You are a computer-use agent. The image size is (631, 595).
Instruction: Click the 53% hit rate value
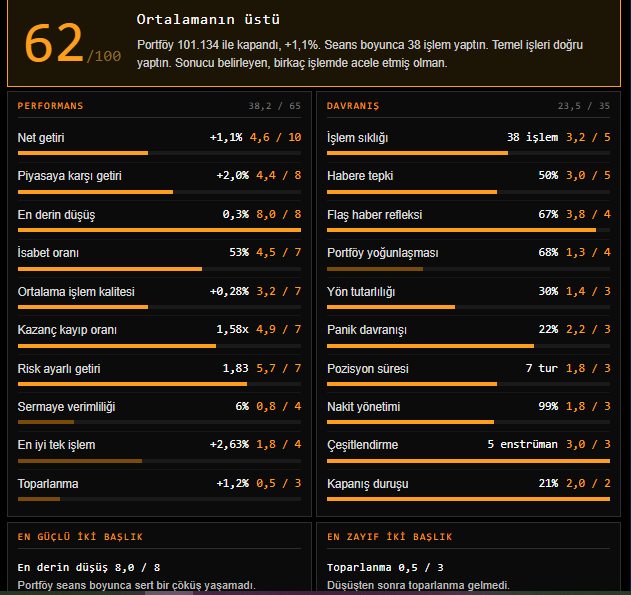tap(239, 252)
